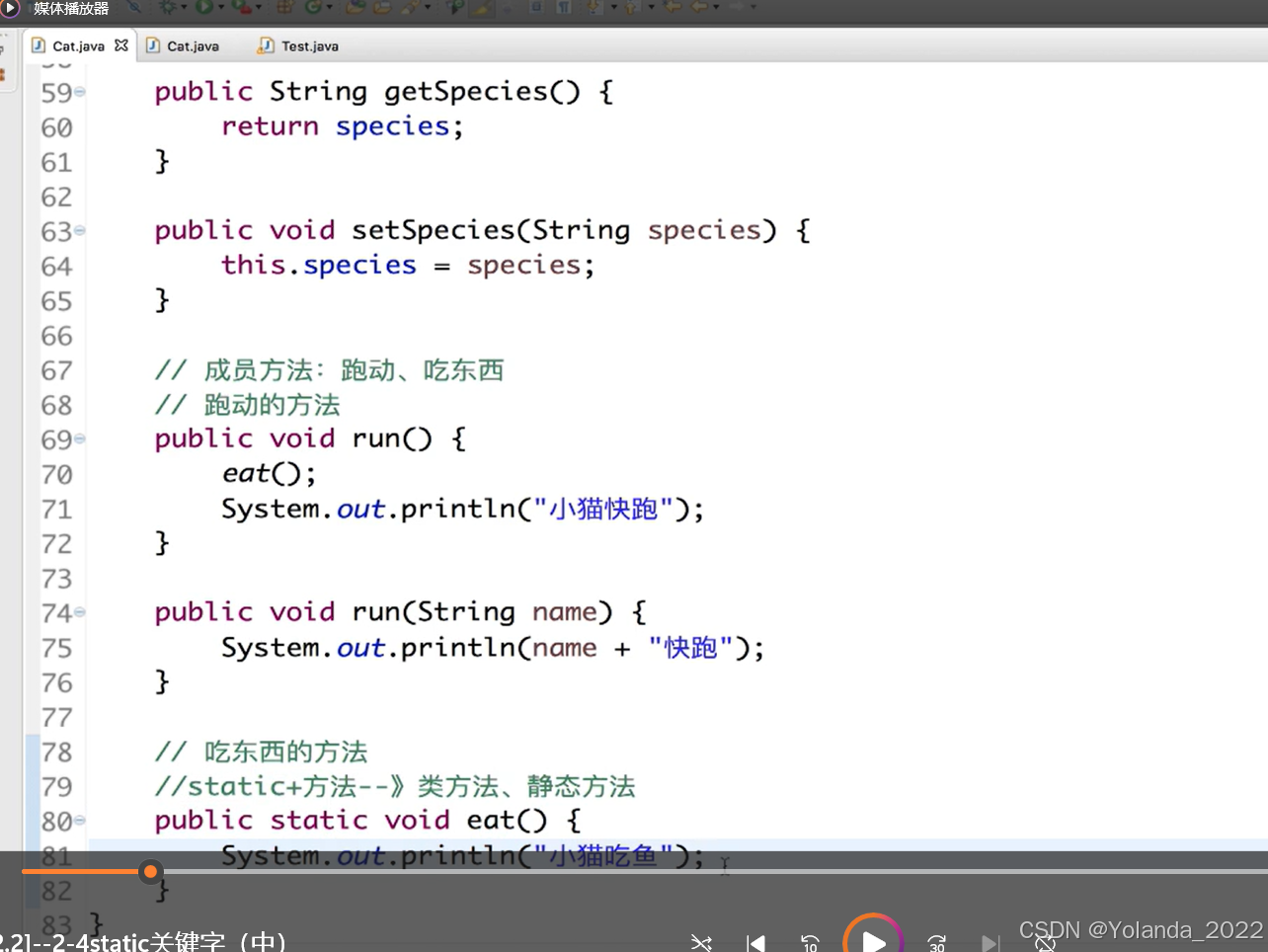Viewport: 1268px width, 952px height.
Task: Open the Debug dropdown arrow in toolbar
Action: (x=183, y=7)
